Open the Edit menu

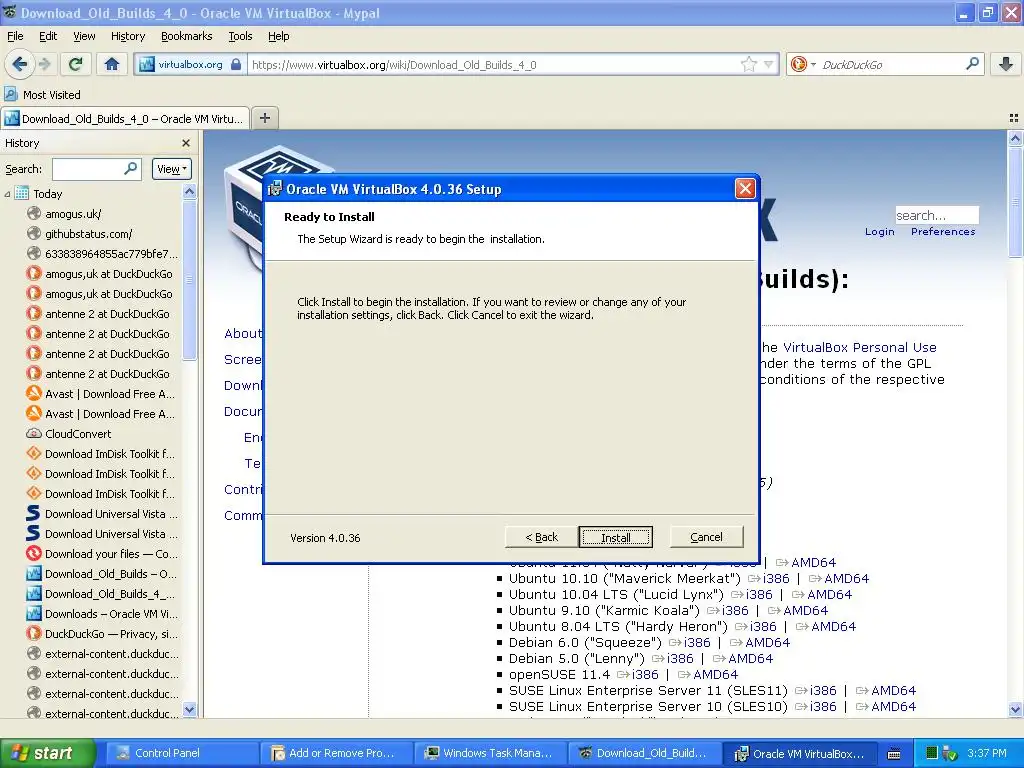48,36
